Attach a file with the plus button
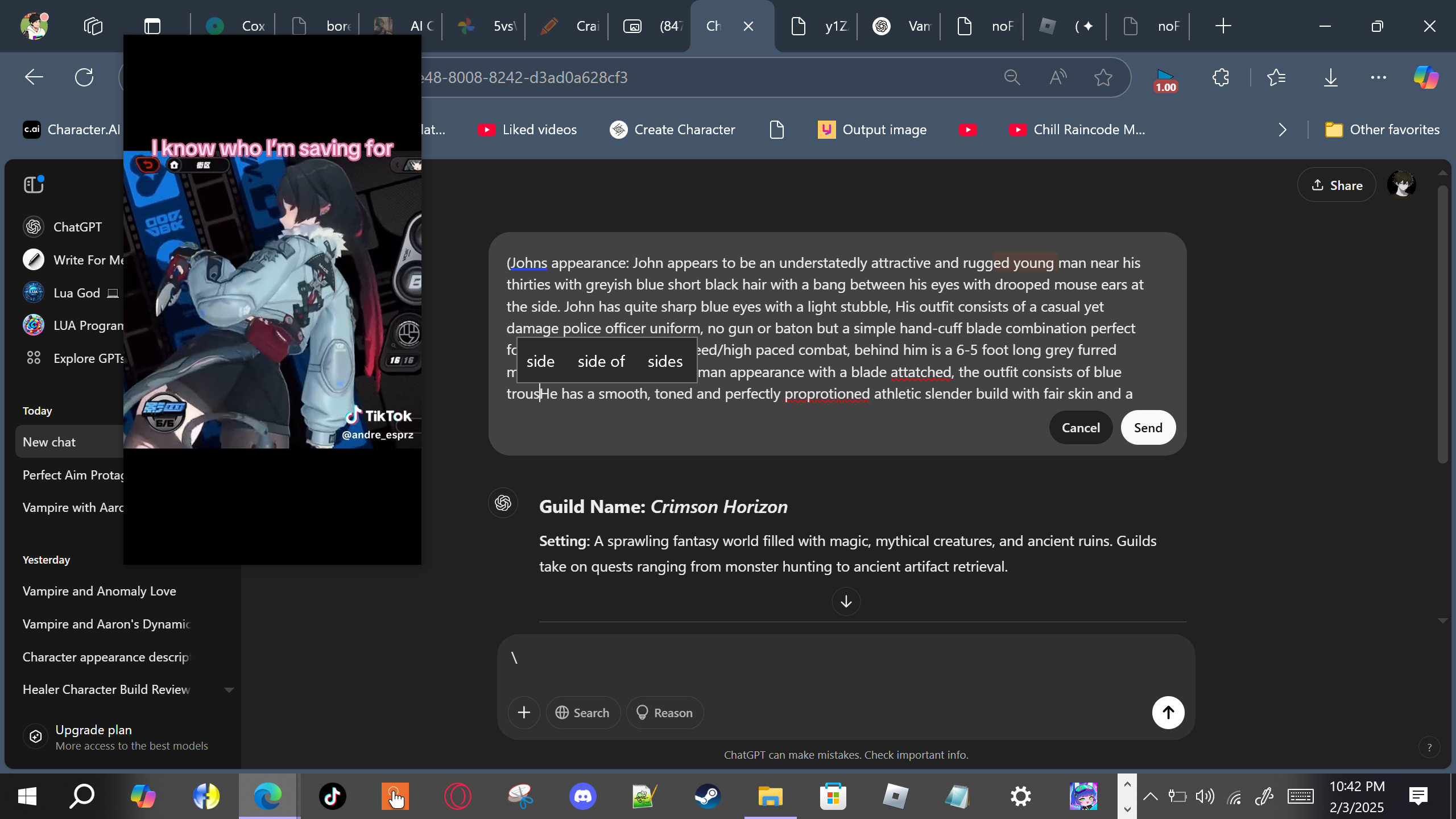 (524, 712)
